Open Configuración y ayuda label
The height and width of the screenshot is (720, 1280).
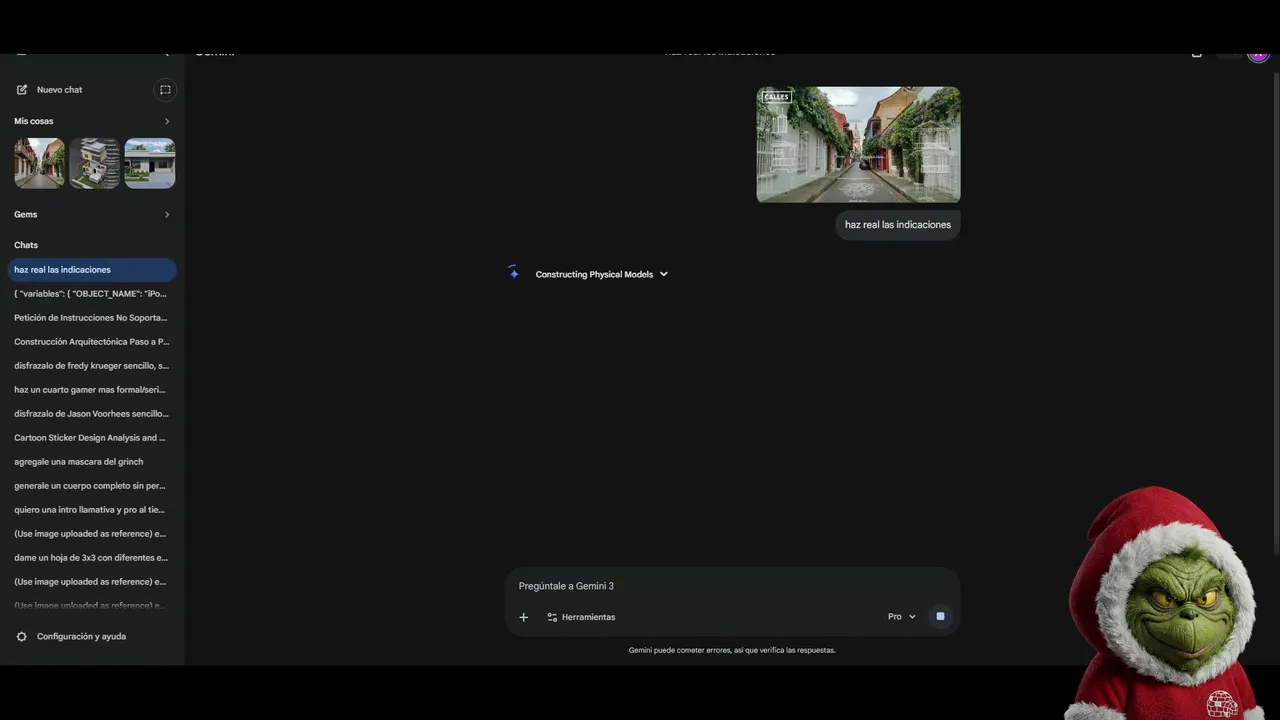point(81,637)
